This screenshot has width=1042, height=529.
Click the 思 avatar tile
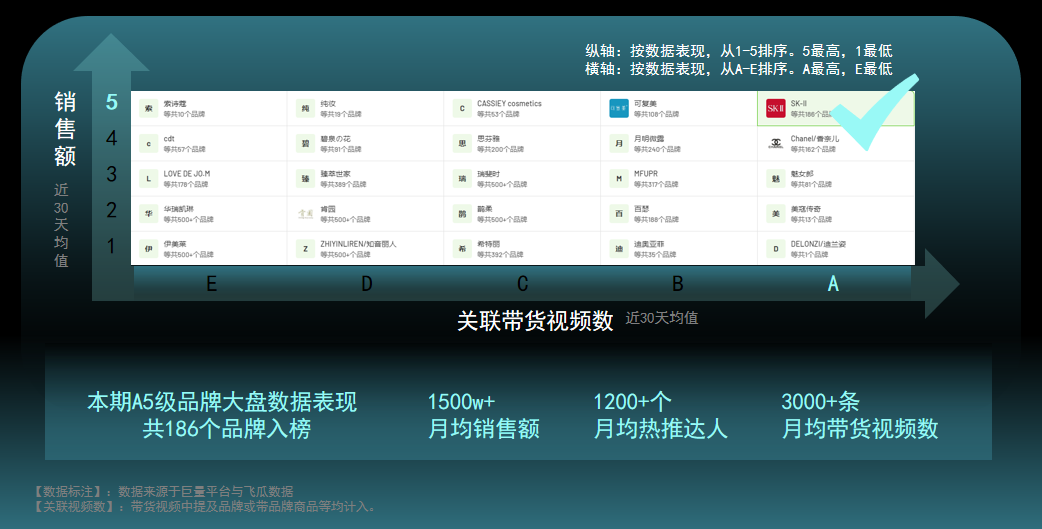click(462, 144)
